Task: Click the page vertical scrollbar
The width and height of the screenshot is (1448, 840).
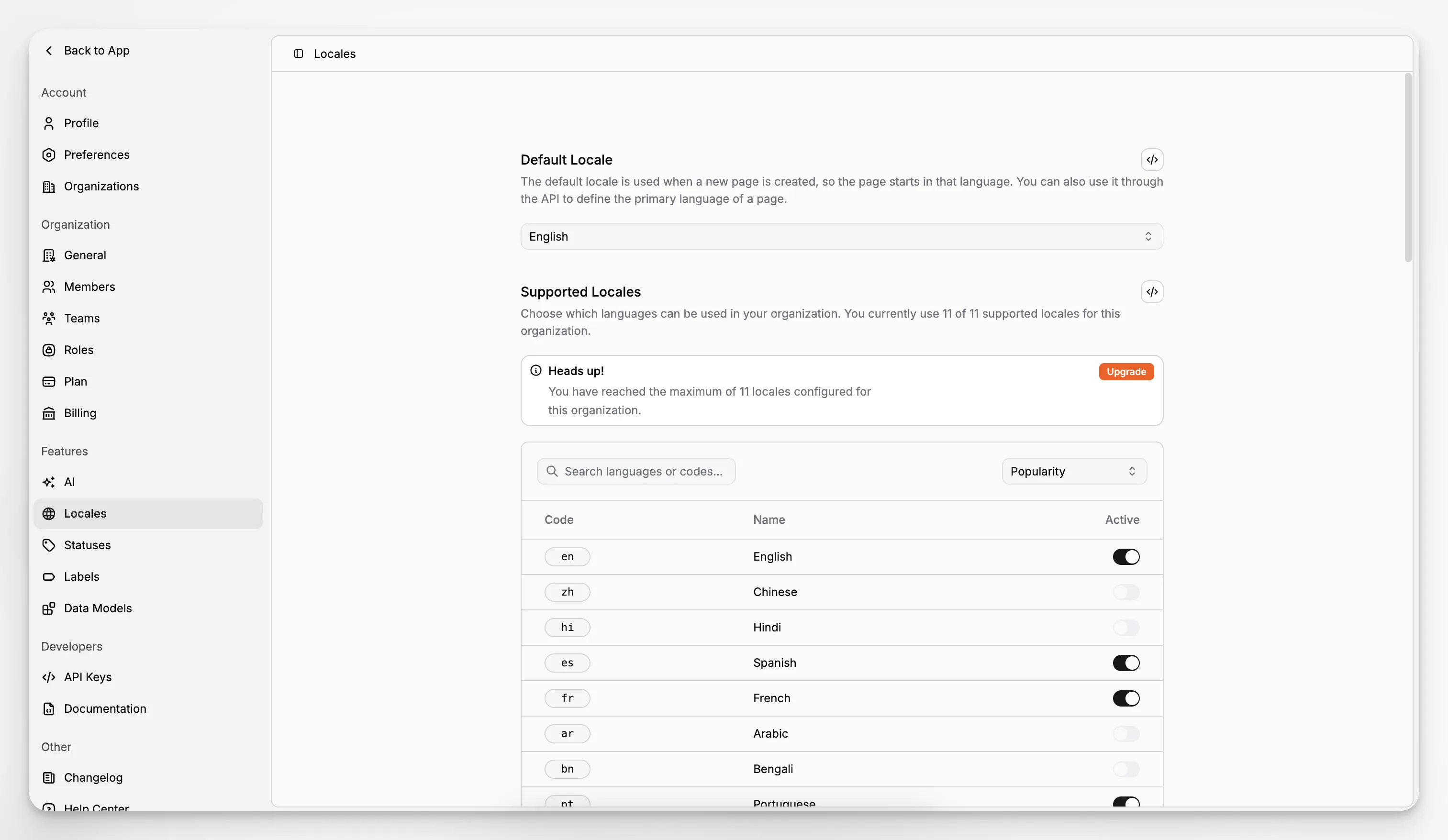Action: point(1408,168)
